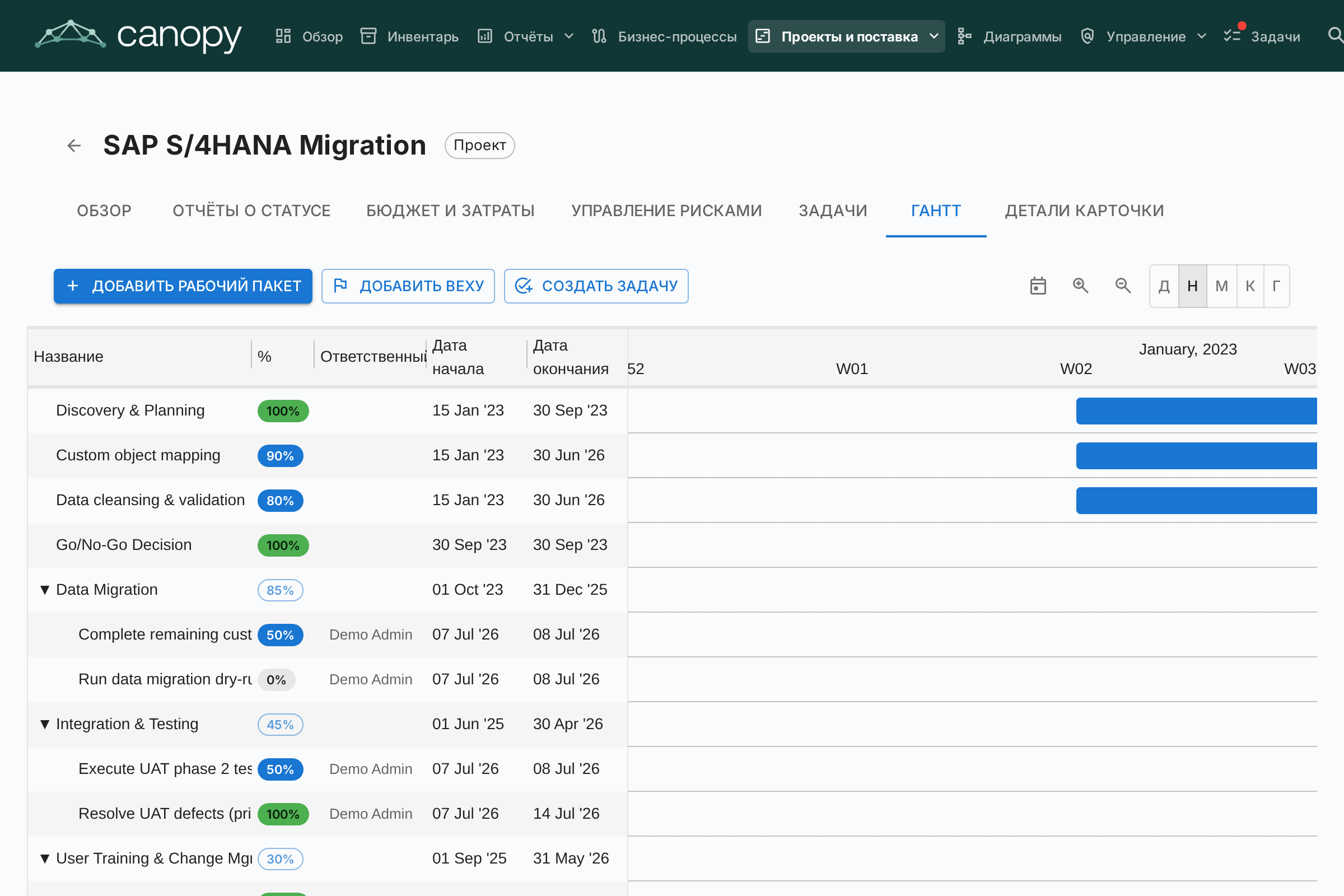Click the Execute UAT phase 2 task
Screen dimensions: 1344x896
coord(165,768)
